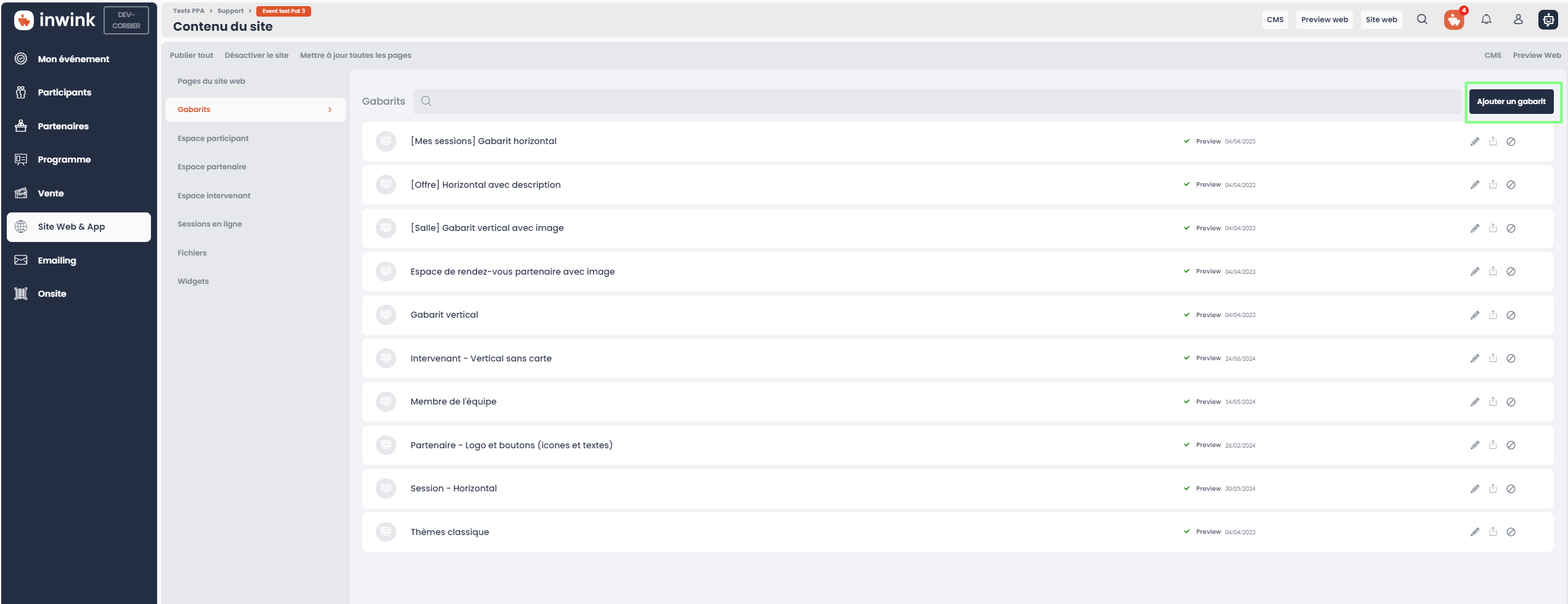Click Publier tout
Screen dimensions: 1568x604
pyautogui.click(x=192, y=55)
